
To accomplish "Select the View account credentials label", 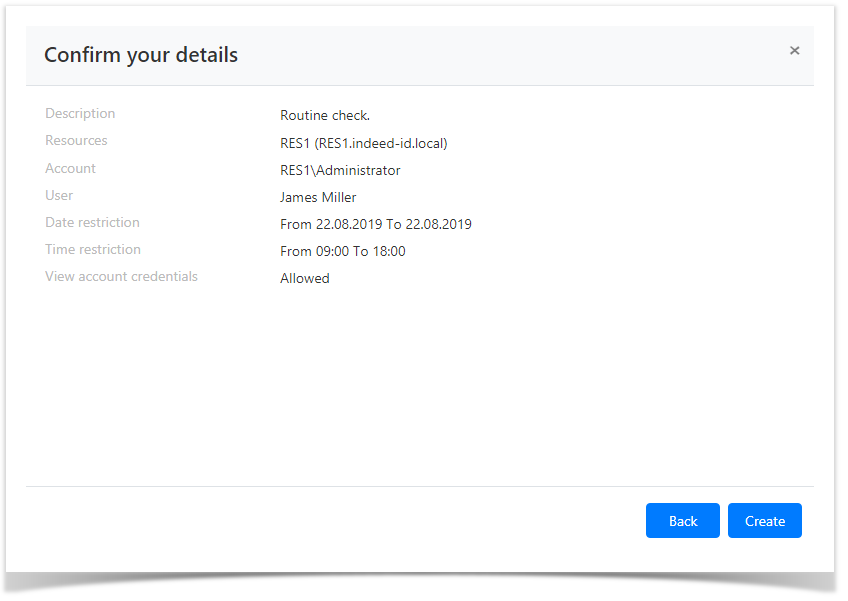I will 121,277.
